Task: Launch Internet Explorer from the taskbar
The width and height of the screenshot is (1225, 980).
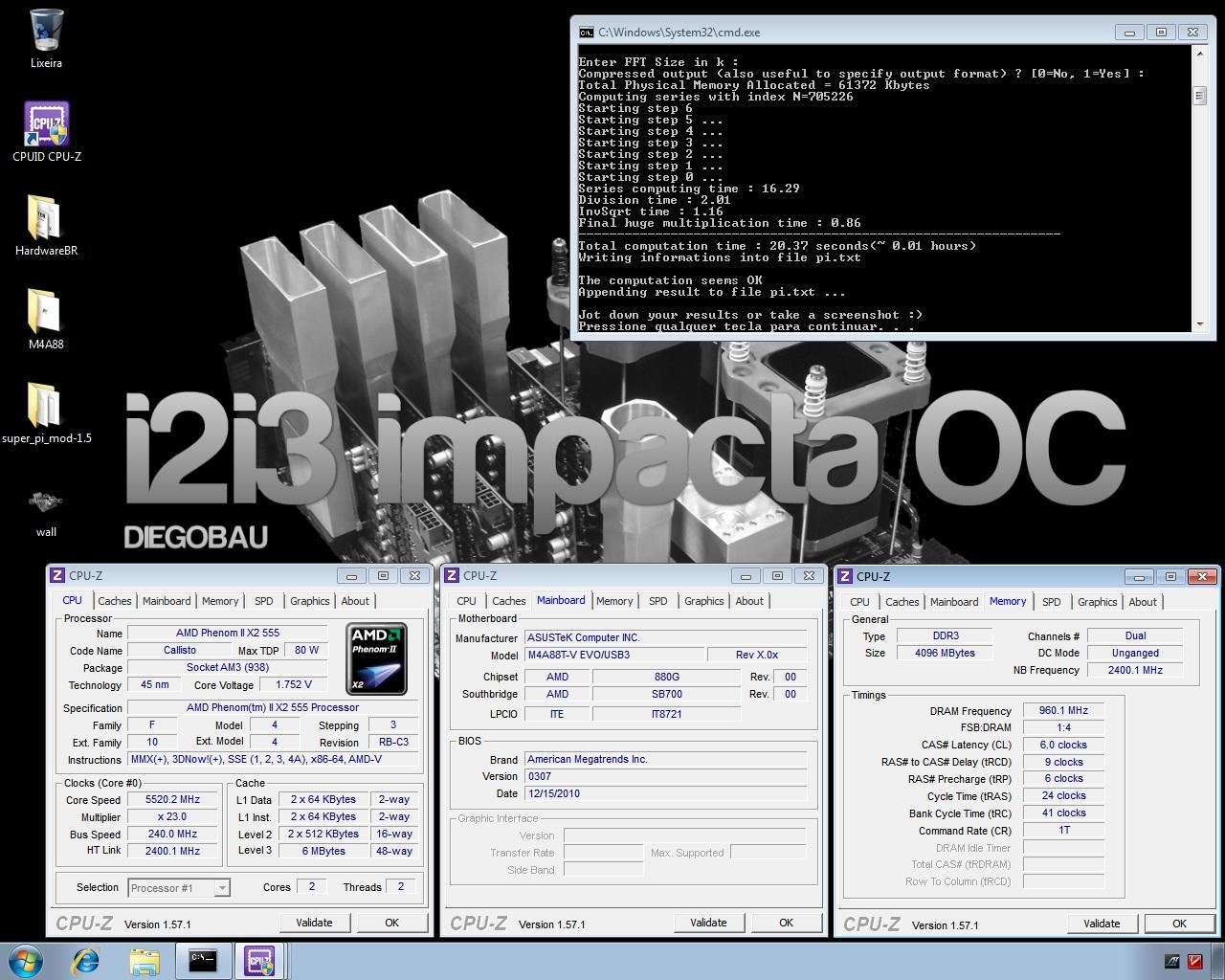Action: [x=87, y=961]
